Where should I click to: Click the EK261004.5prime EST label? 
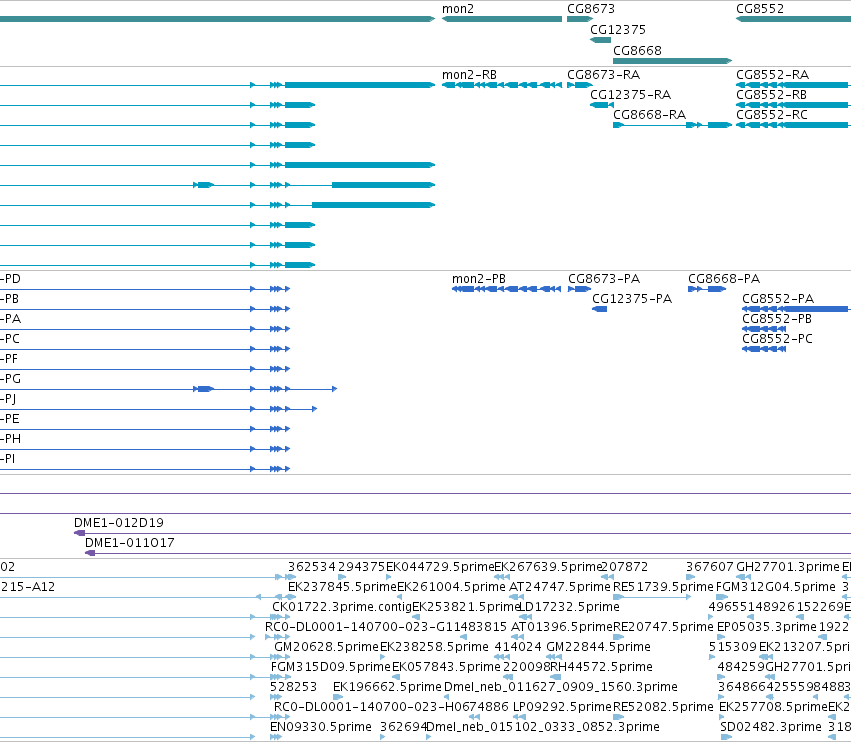coord(452,587)
